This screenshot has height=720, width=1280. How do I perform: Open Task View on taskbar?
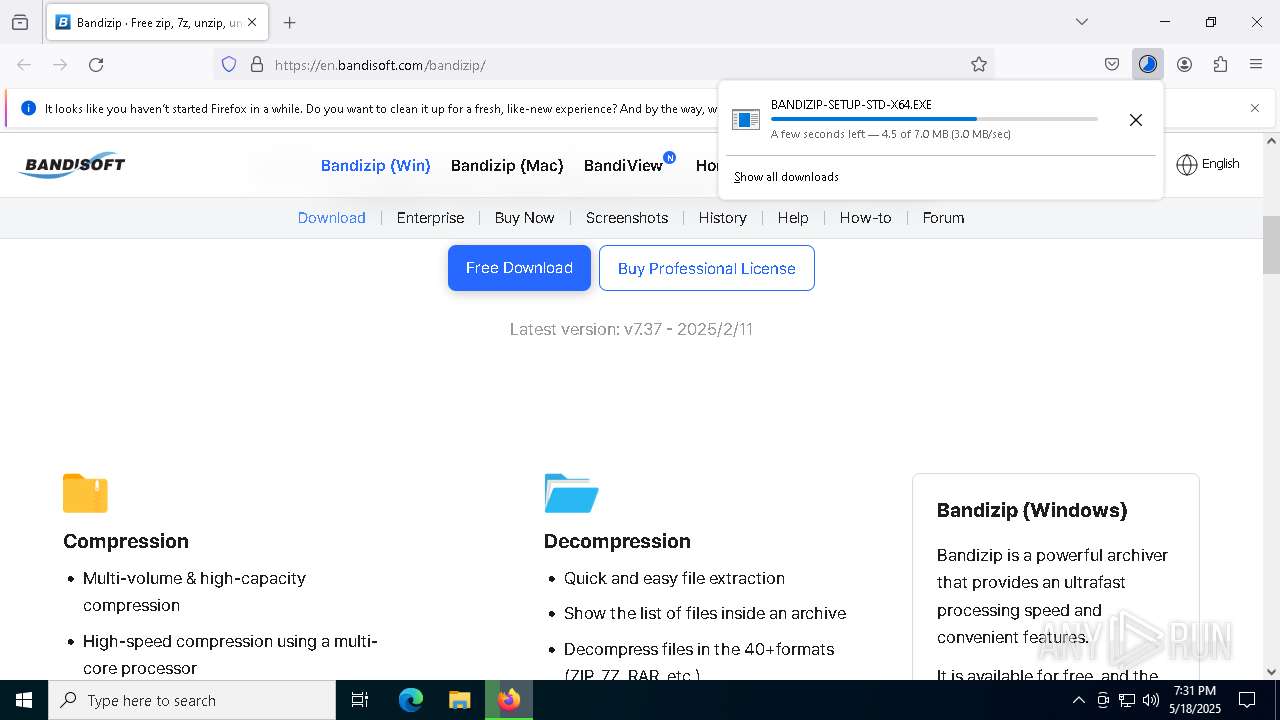tap(360, 700)
